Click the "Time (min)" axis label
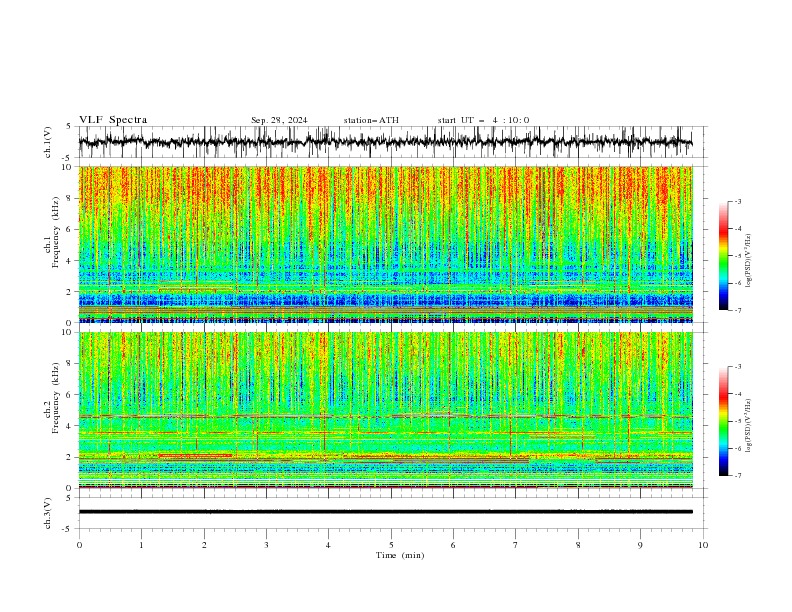The image size is (792, 612). (x=400, y=555)
